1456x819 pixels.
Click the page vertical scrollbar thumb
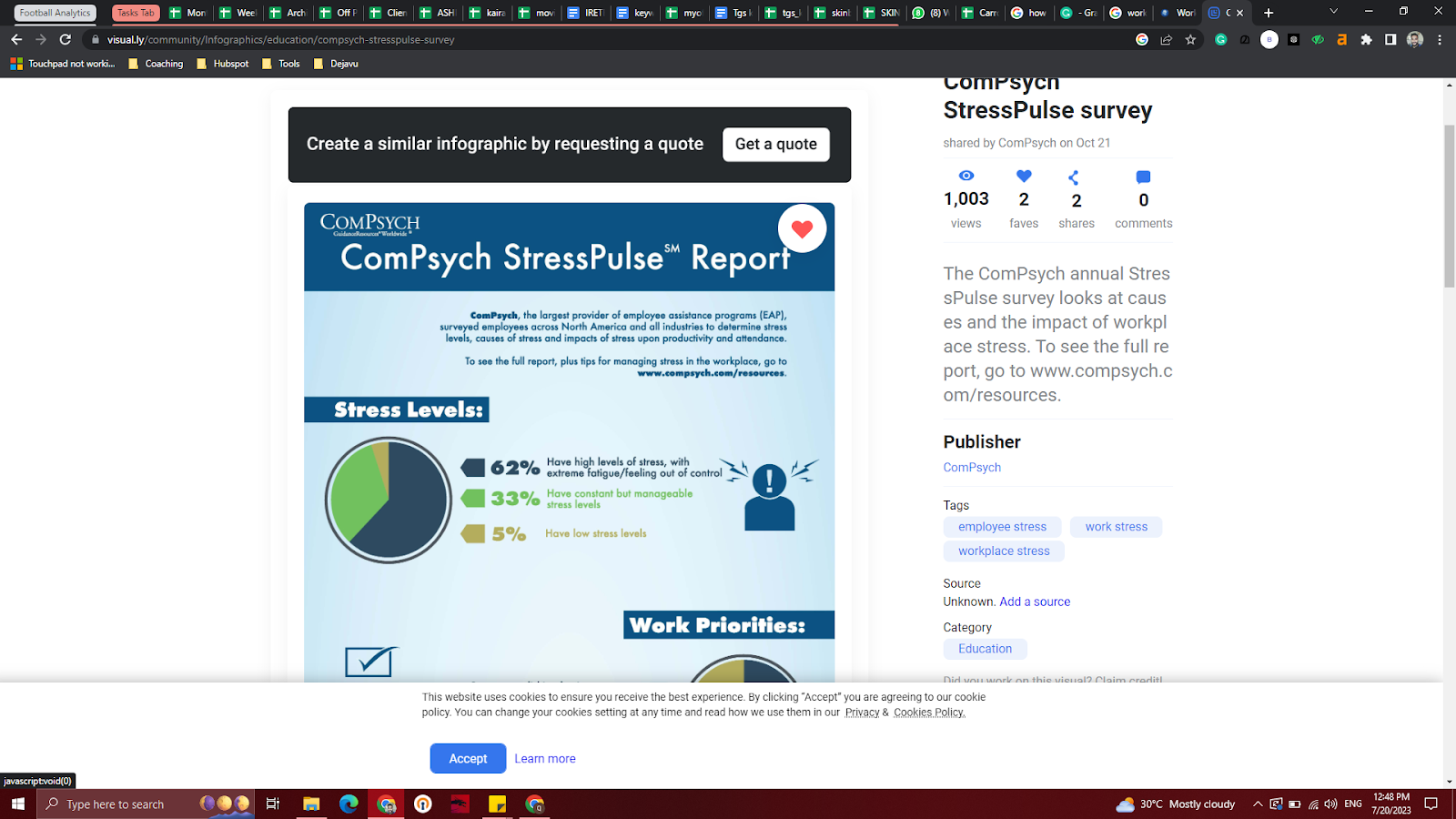point(1449,206)
